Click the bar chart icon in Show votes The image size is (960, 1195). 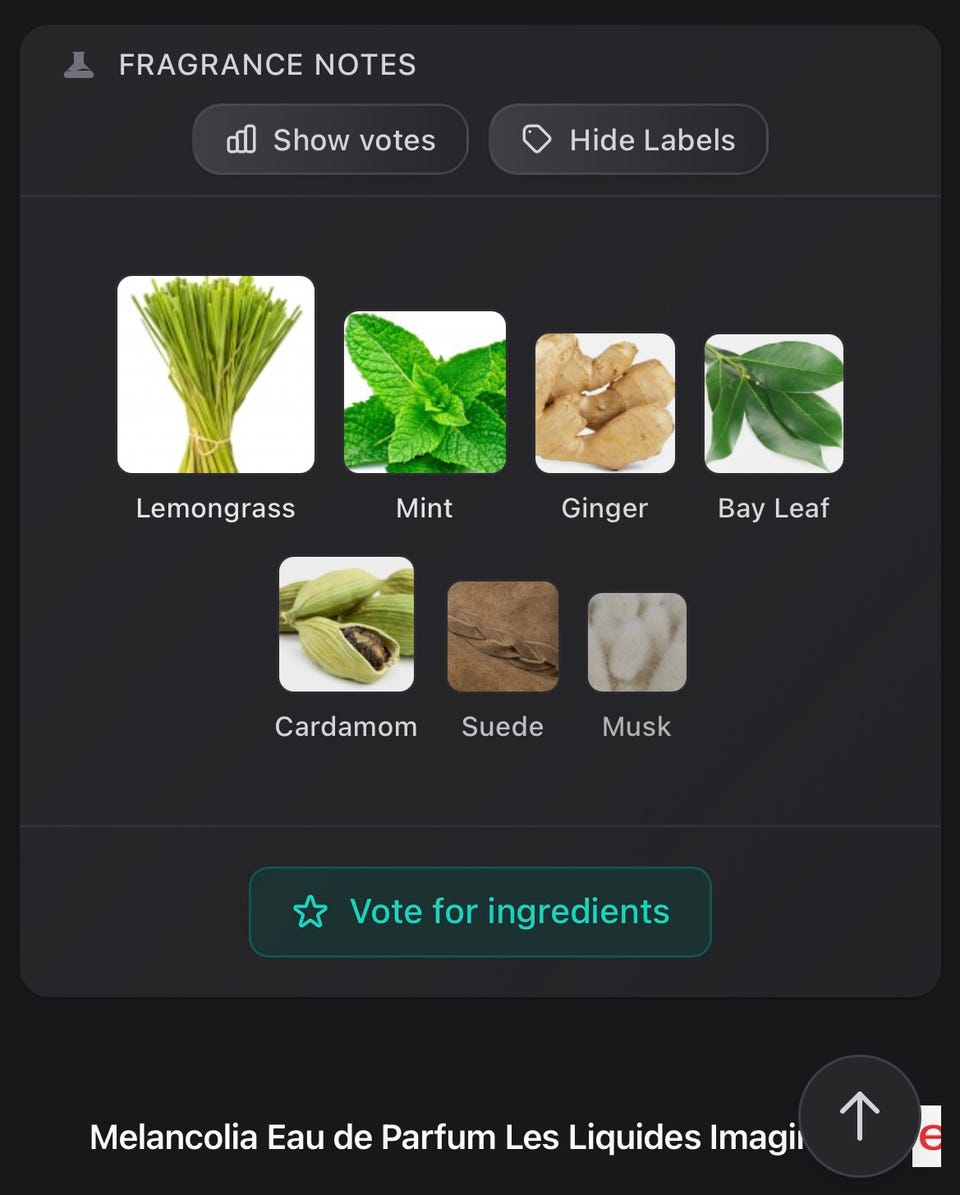coord(242,140)
